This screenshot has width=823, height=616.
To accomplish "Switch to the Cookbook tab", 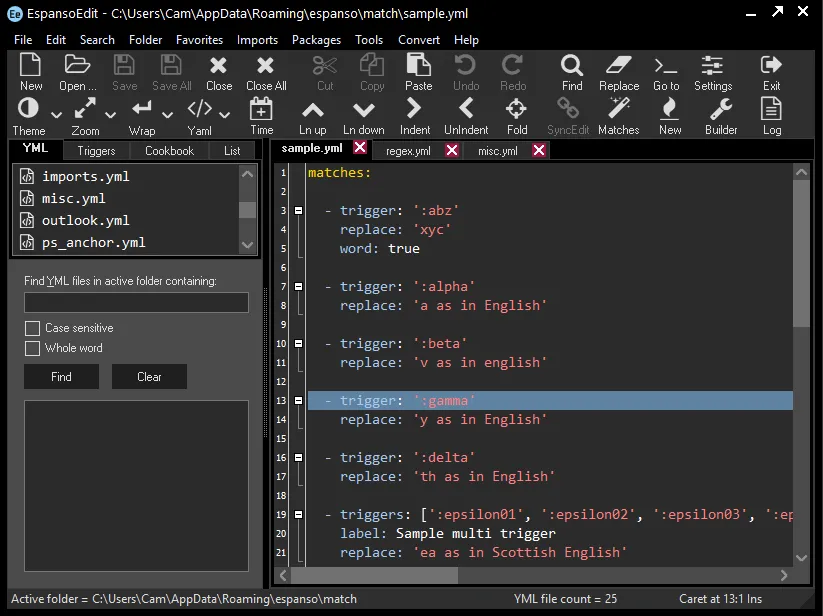I will click(169, 151).
